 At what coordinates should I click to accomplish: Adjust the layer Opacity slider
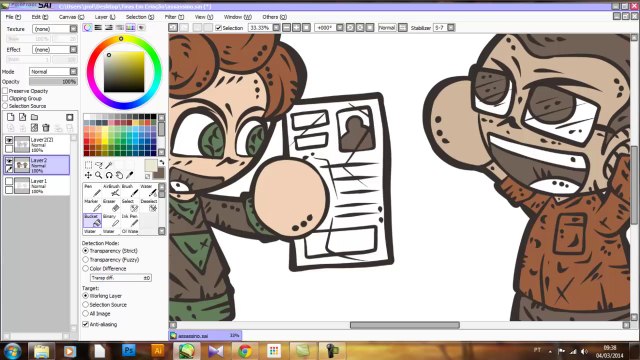pyautogui.click(x=53, y=82)
